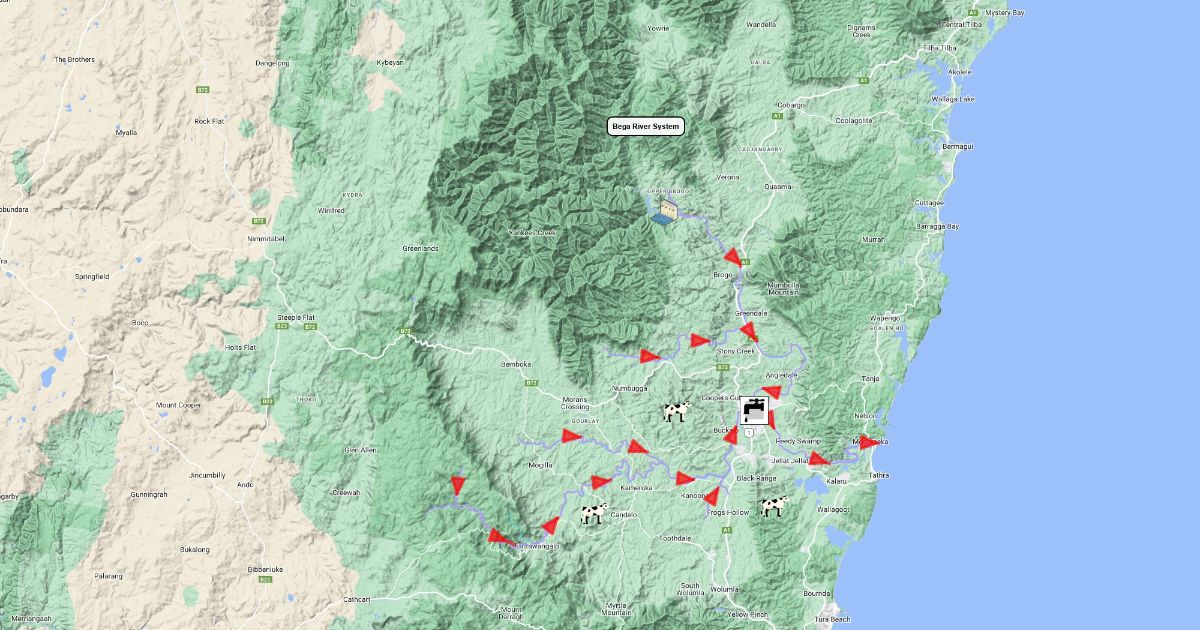Select the red arrow near Angledale
Screen dimensions: 1200x630
click(x=771, y=392)
